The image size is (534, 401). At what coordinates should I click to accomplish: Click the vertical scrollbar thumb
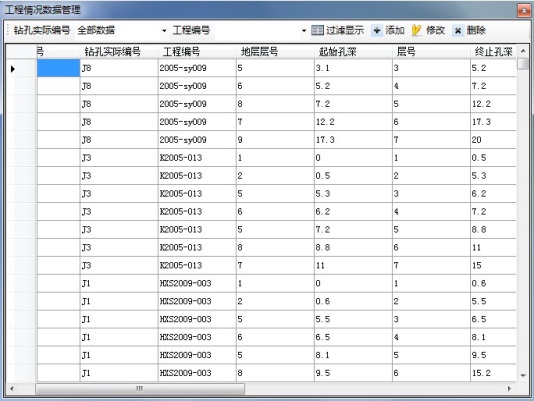pos(523,64)
